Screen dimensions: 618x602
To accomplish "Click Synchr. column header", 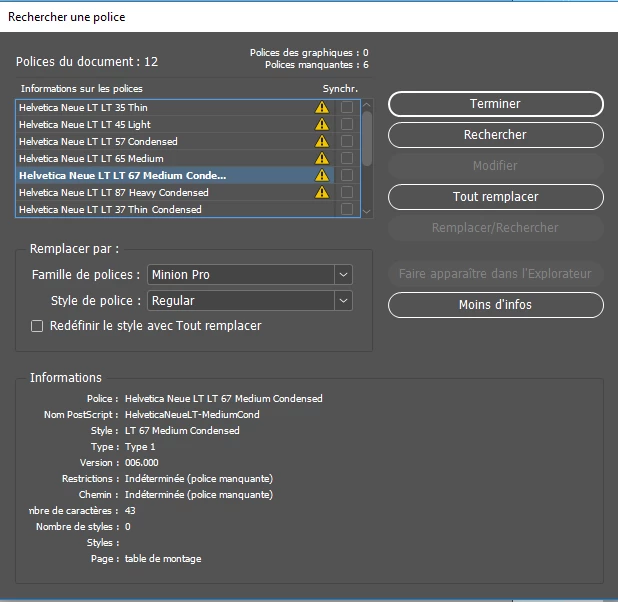I will pos(340,89).
